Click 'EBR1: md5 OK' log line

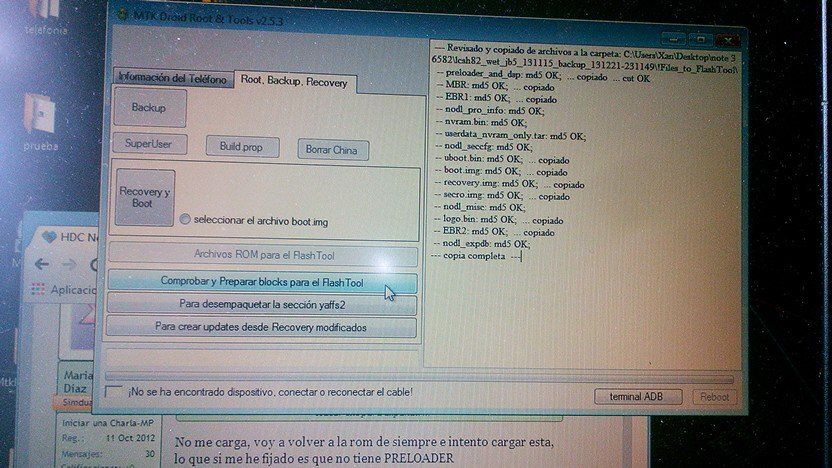point(496,99)
